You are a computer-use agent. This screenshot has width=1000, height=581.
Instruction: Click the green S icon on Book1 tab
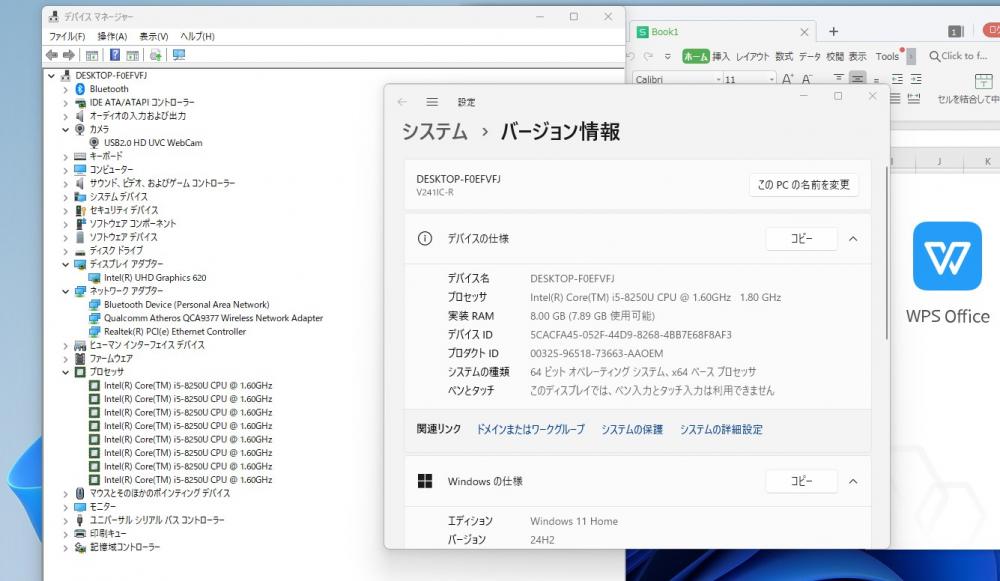643,32
